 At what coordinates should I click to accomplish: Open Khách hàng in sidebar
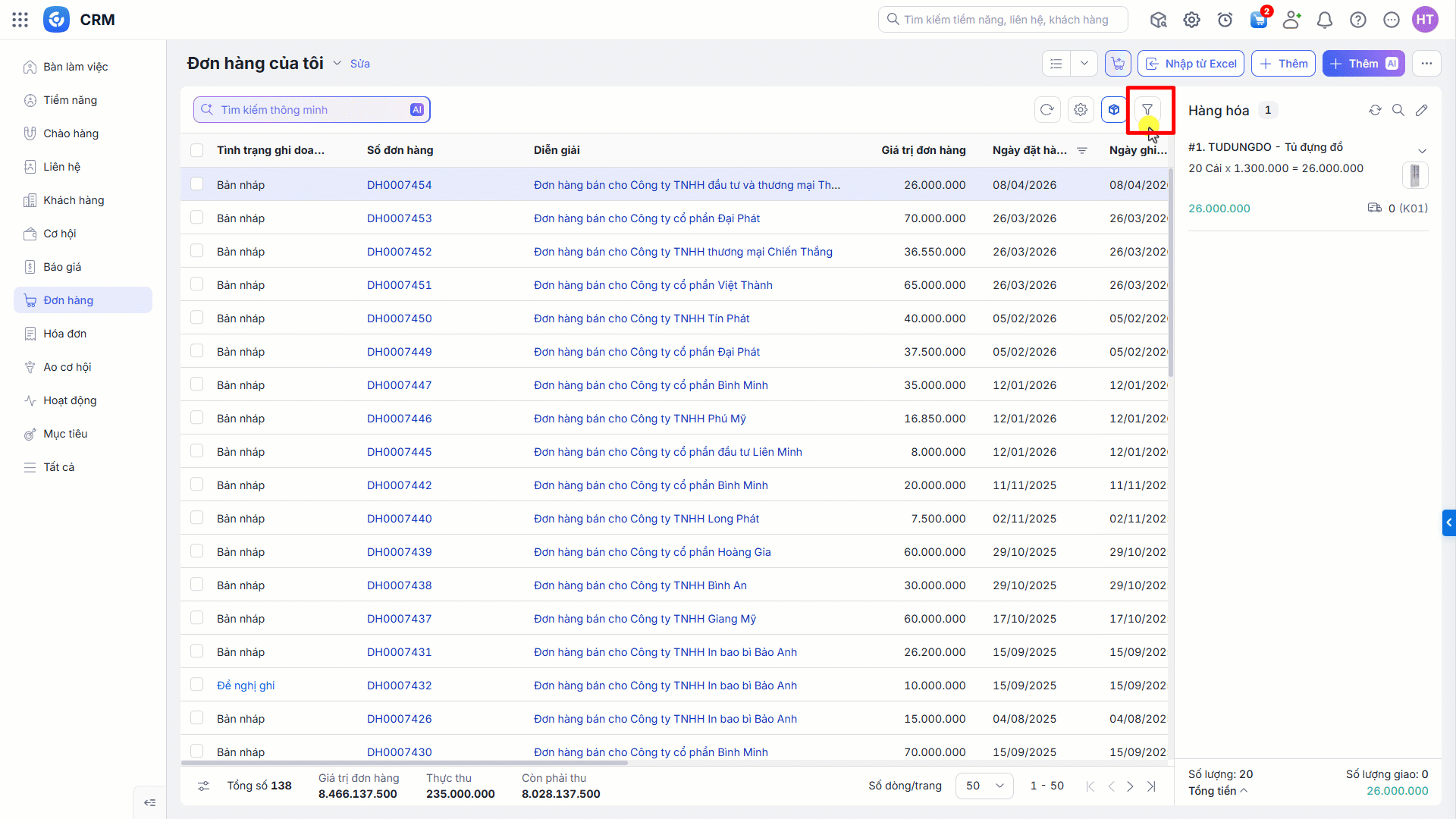tap(74, 200)
